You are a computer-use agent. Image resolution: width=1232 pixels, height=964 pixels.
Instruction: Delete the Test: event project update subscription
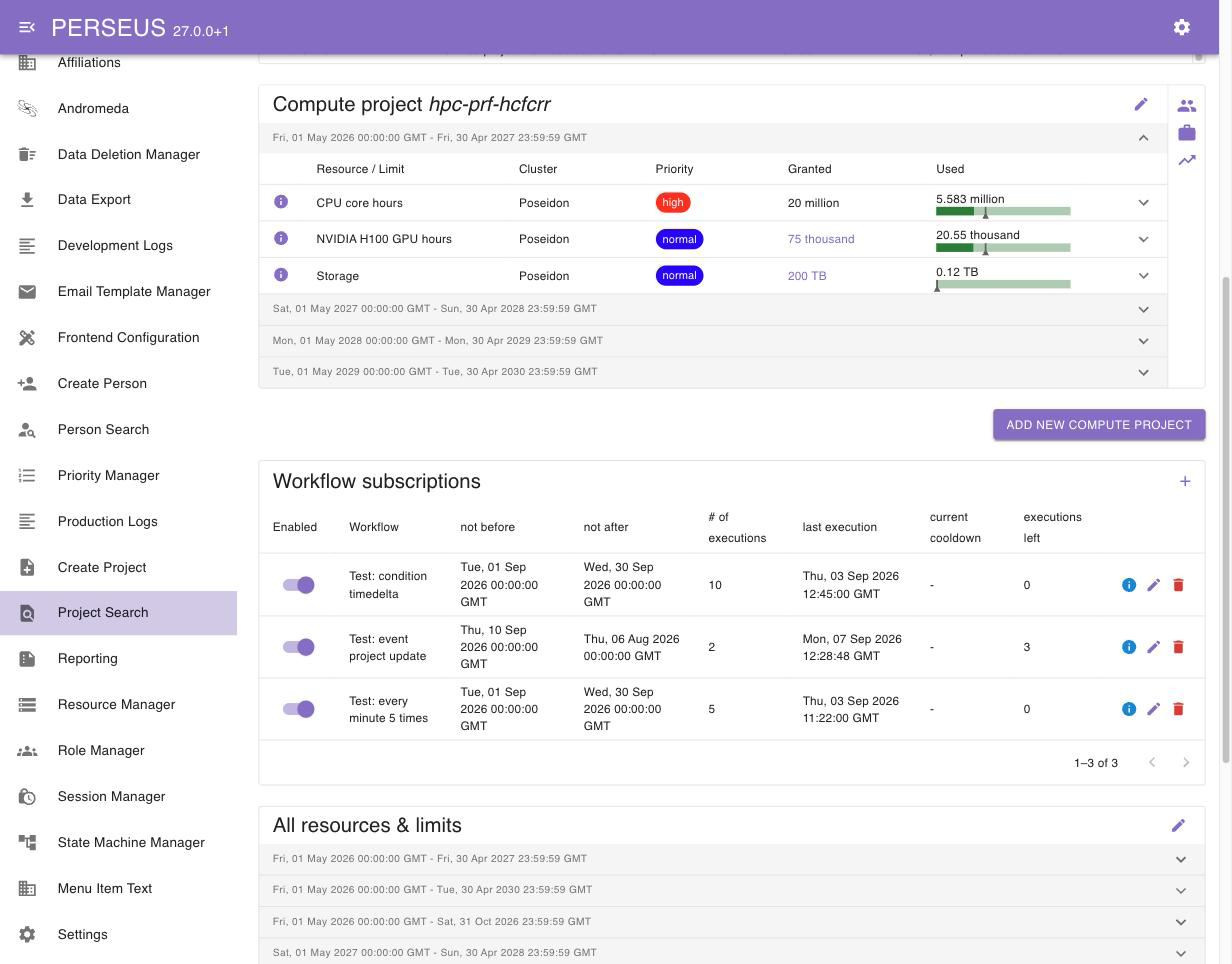[1178, 647]
